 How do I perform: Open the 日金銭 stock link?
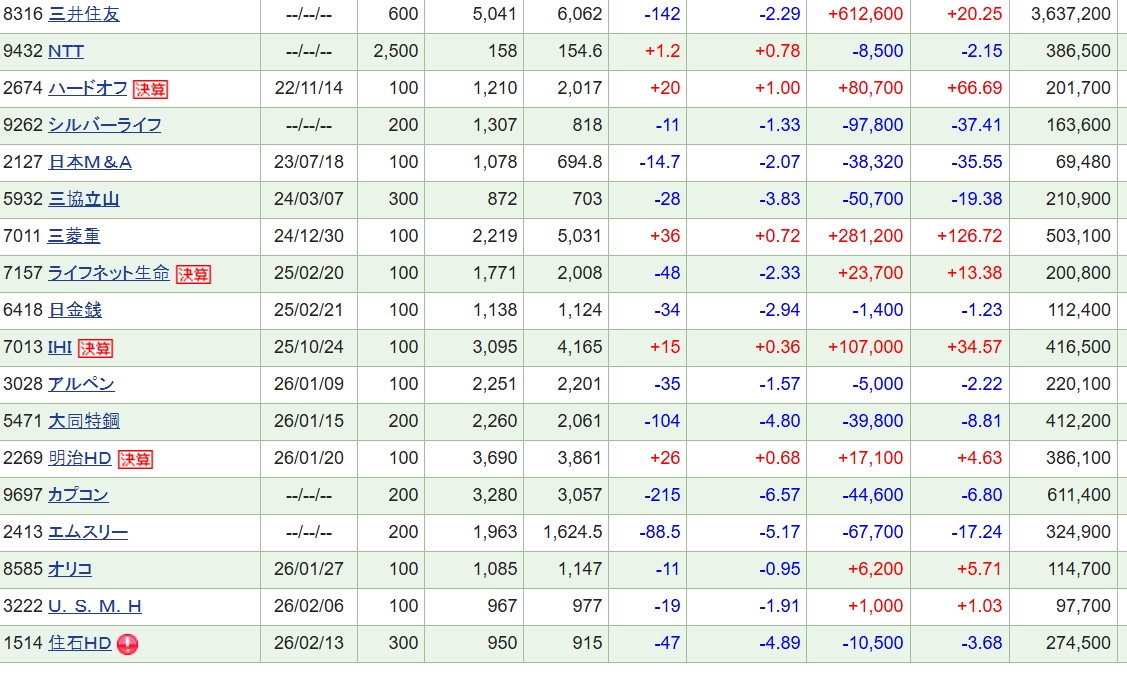[75, 310]
